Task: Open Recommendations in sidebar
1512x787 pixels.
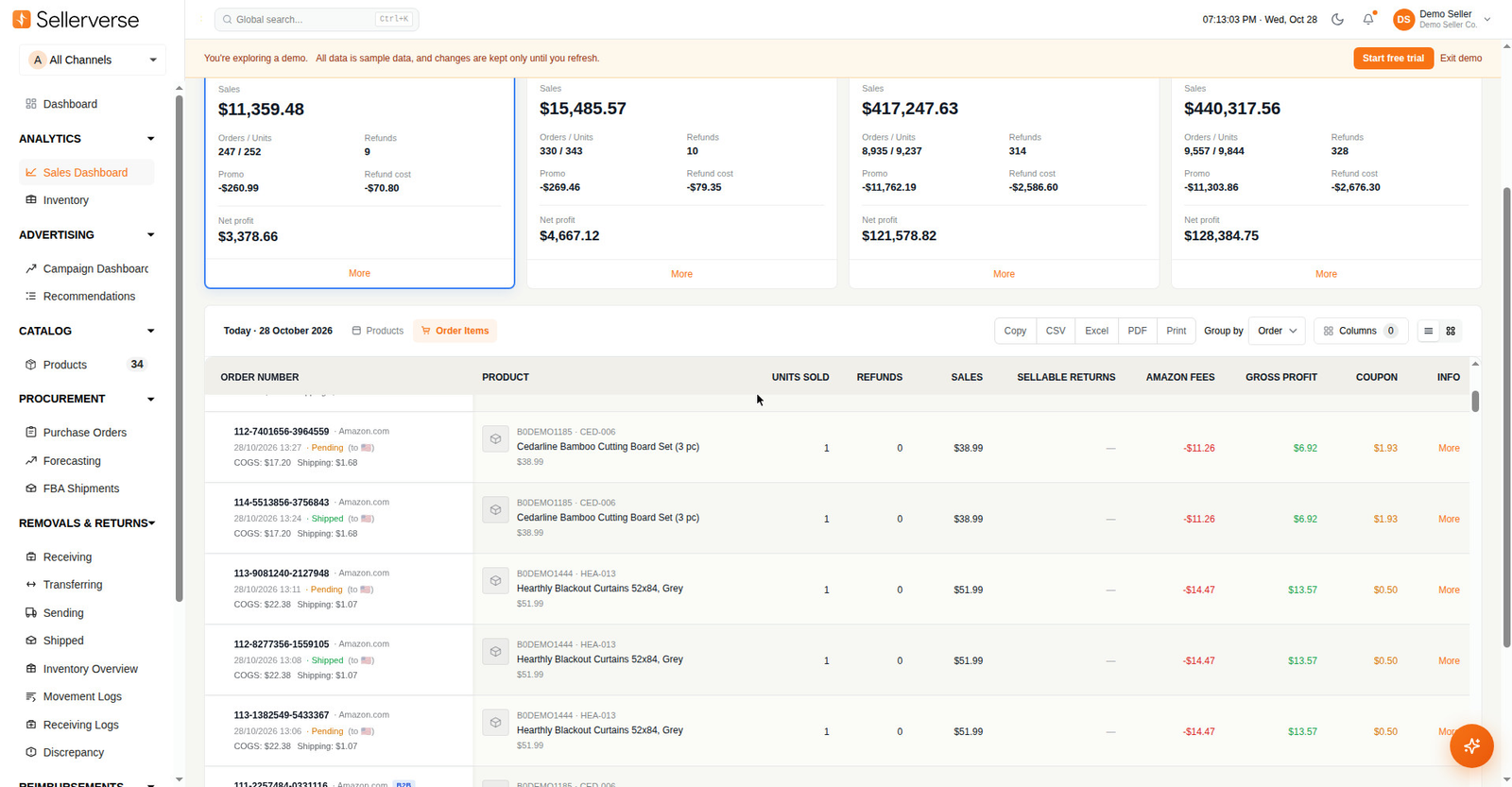Action: 86,297
